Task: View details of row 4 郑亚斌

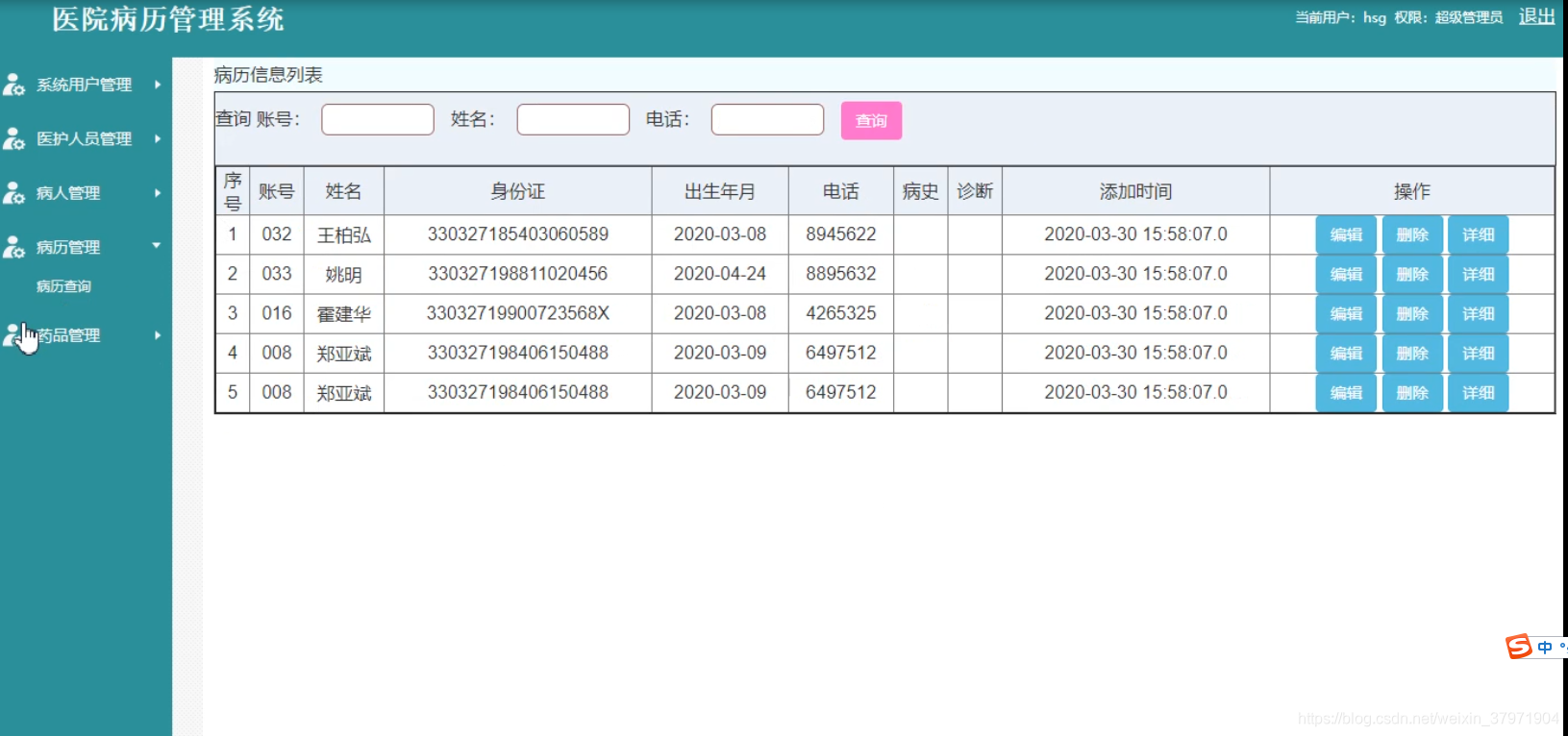Action: pos(1479,353)
